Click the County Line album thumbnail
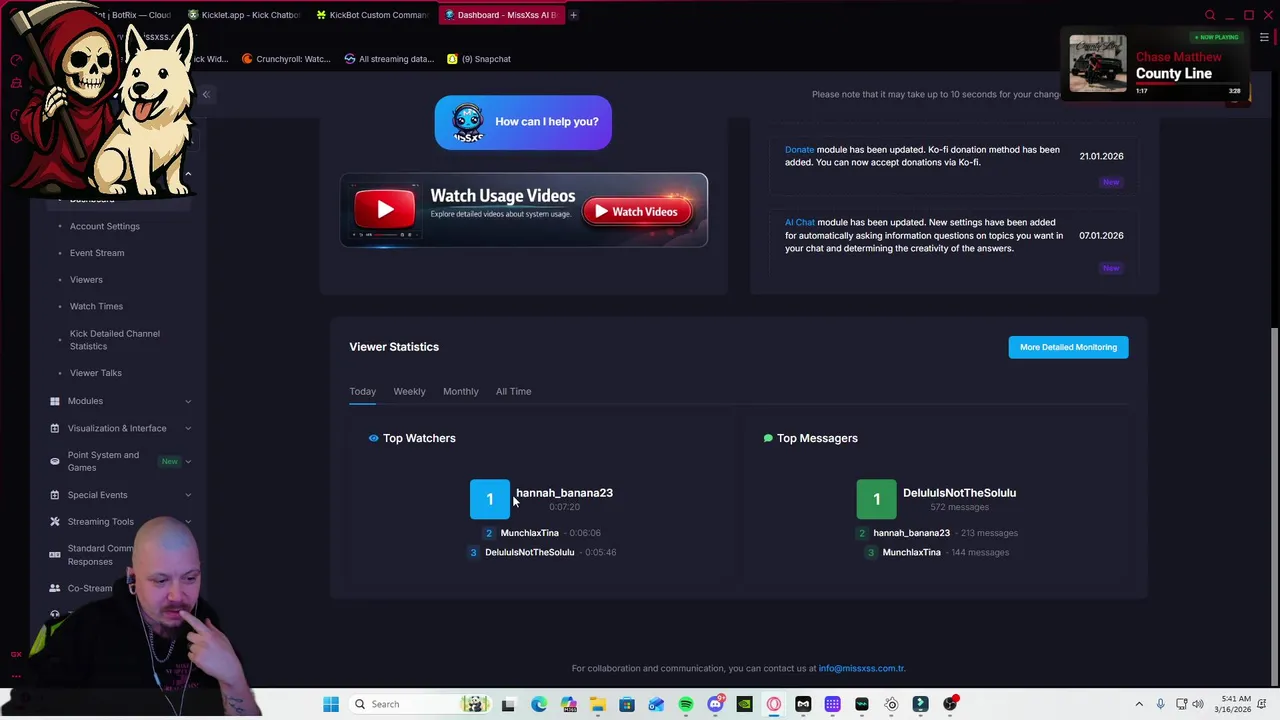The image size is (1280, 720). [x=1097, y=63]
